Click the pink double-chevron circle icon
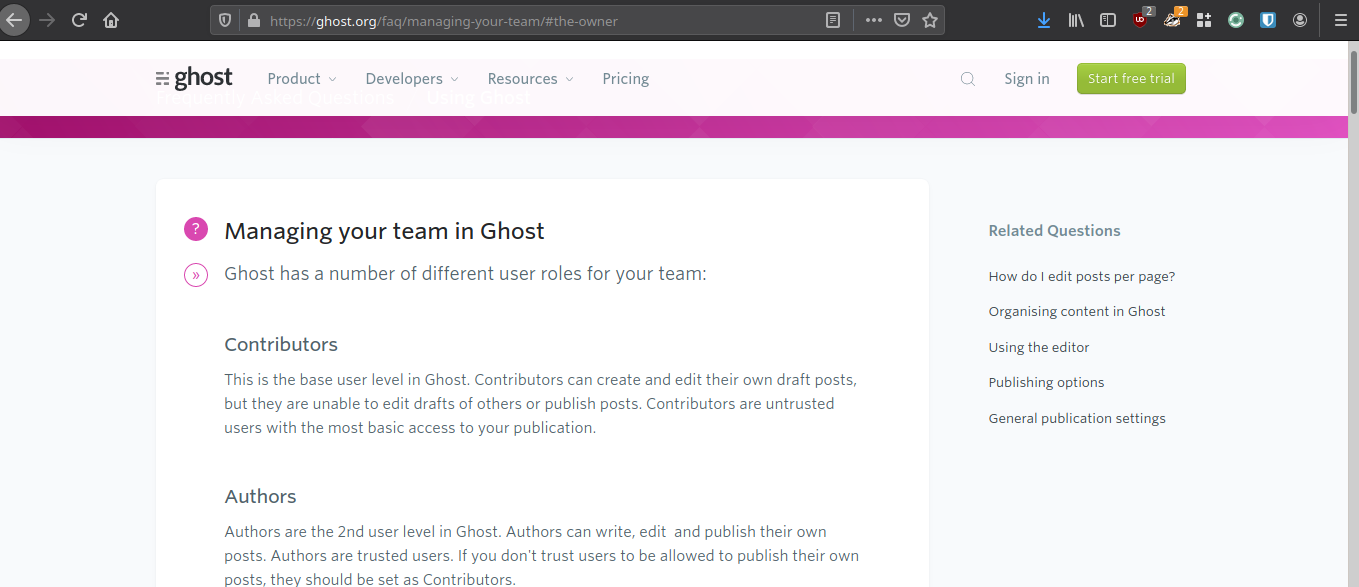This screenshot has width=1359, height=587. [196, 274]
